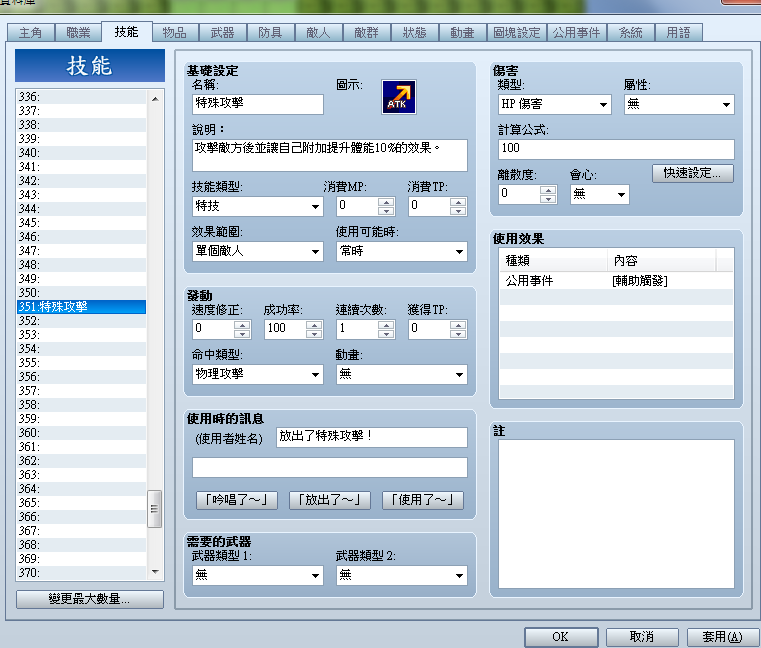This screenshot has height=648, width=761.
Task: Click the 取消 button
Action: point(642,637)
